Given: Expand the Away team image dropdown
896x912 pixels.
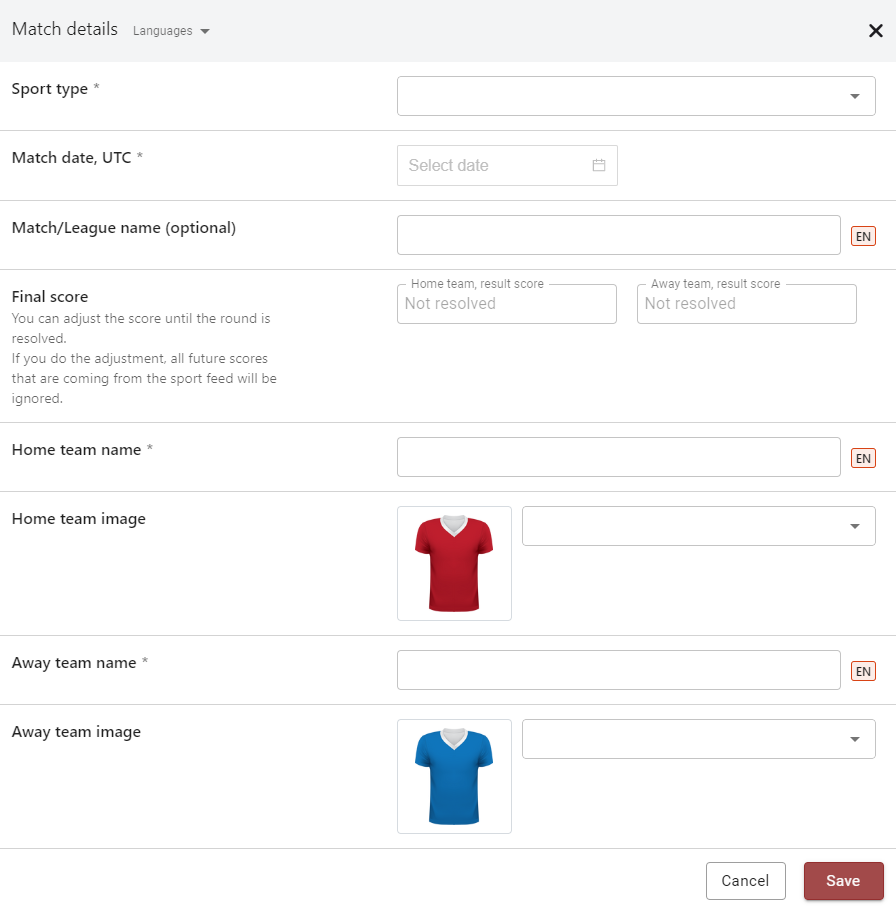Looking at the screenshot, I should (698, 739).
